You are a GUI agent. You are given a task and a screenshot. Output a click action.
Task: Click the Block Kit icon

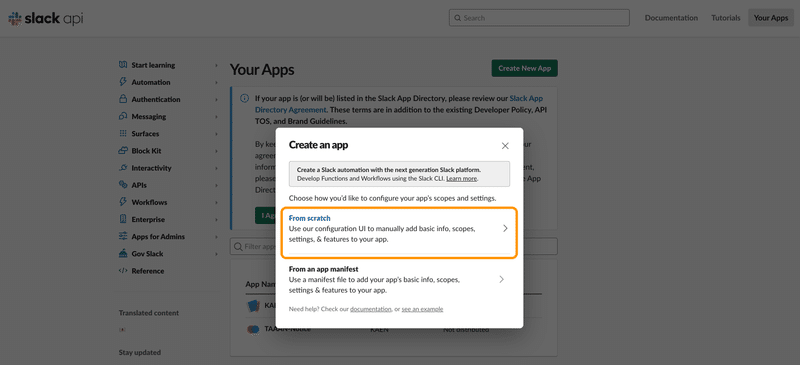pyautogui.click(x=122, y=151)
